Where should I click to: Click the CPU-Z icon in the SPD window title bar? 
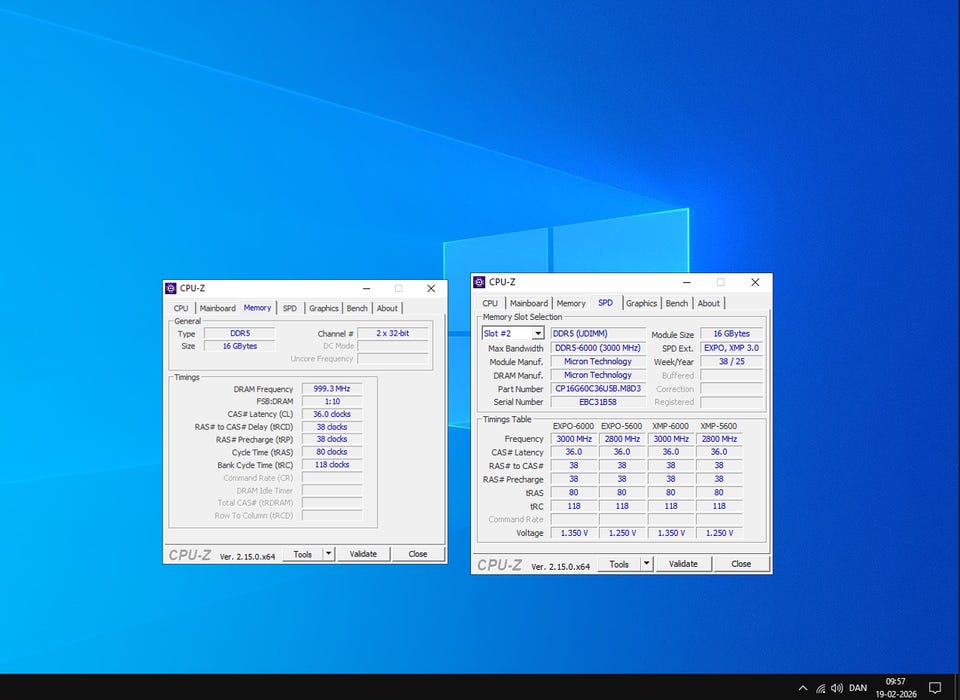pos(481,282)
